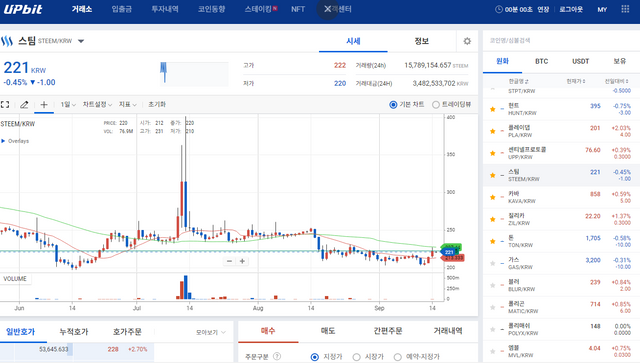Open 지표 indicators dropdown
640x363 pixels.
point(127,105)
